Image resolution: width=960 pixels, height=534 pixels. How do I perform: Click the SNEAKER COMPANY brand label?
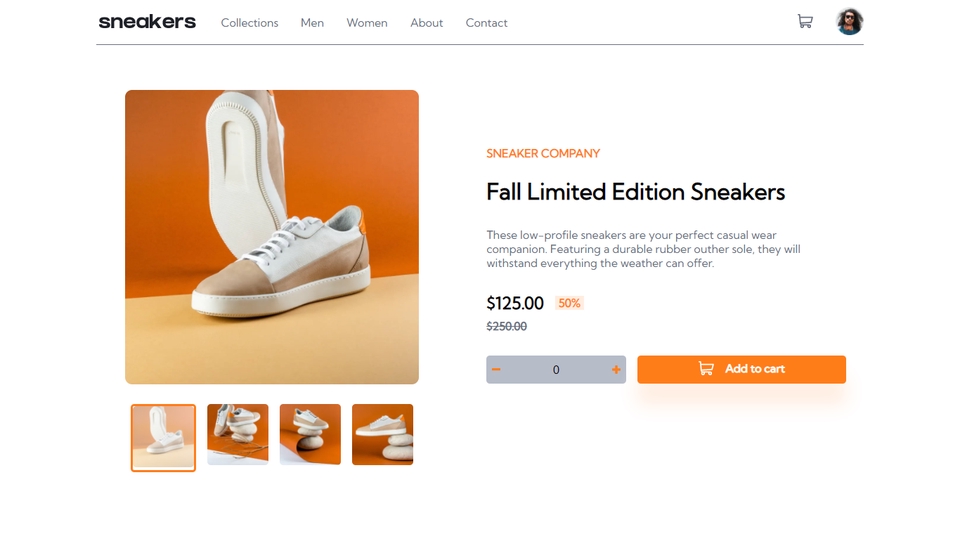coord(543,154)
